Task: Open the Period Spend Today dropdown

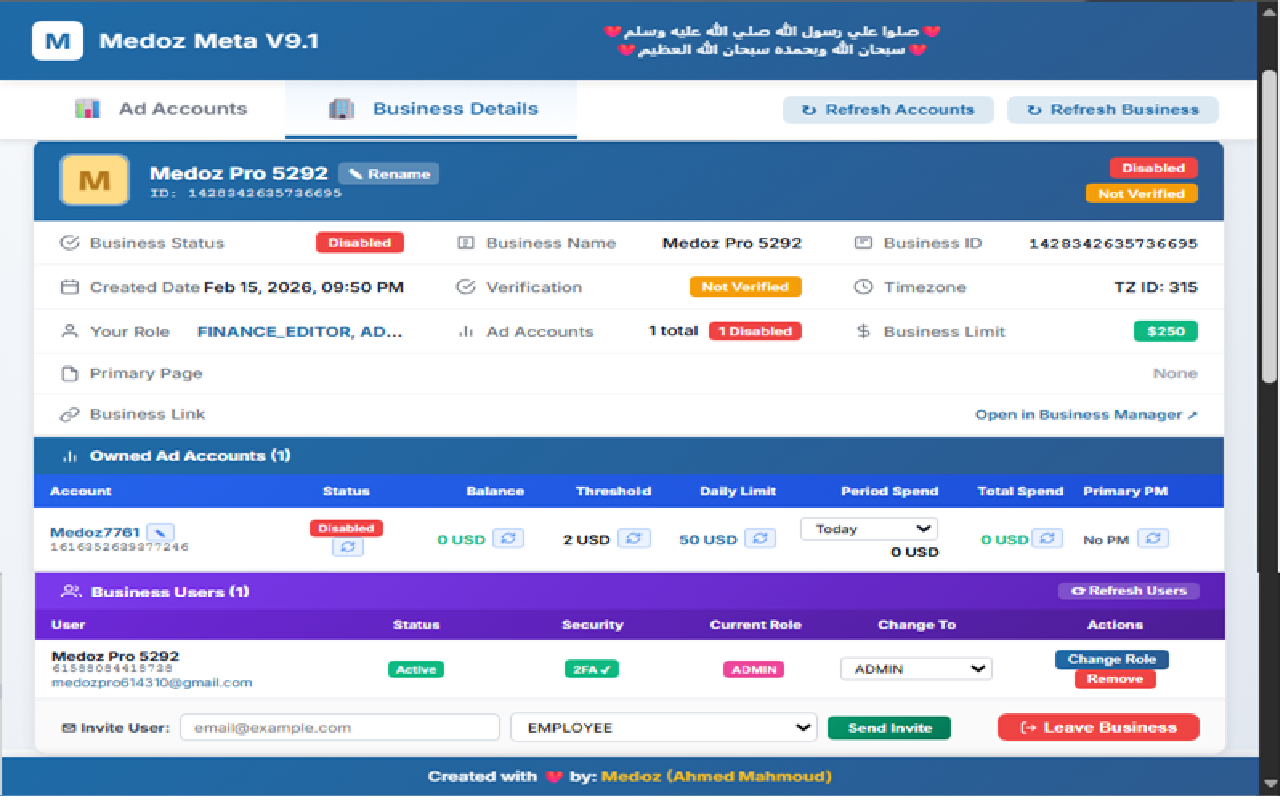Action: tap(869, 529)
